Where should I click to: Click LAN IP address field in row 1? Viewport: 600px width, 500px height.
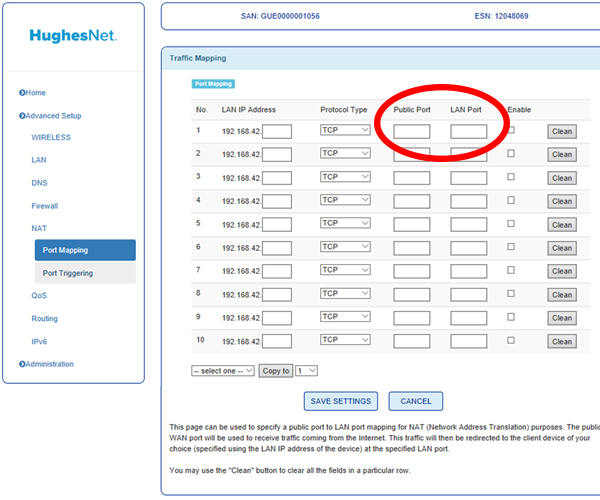coord(277,132)
